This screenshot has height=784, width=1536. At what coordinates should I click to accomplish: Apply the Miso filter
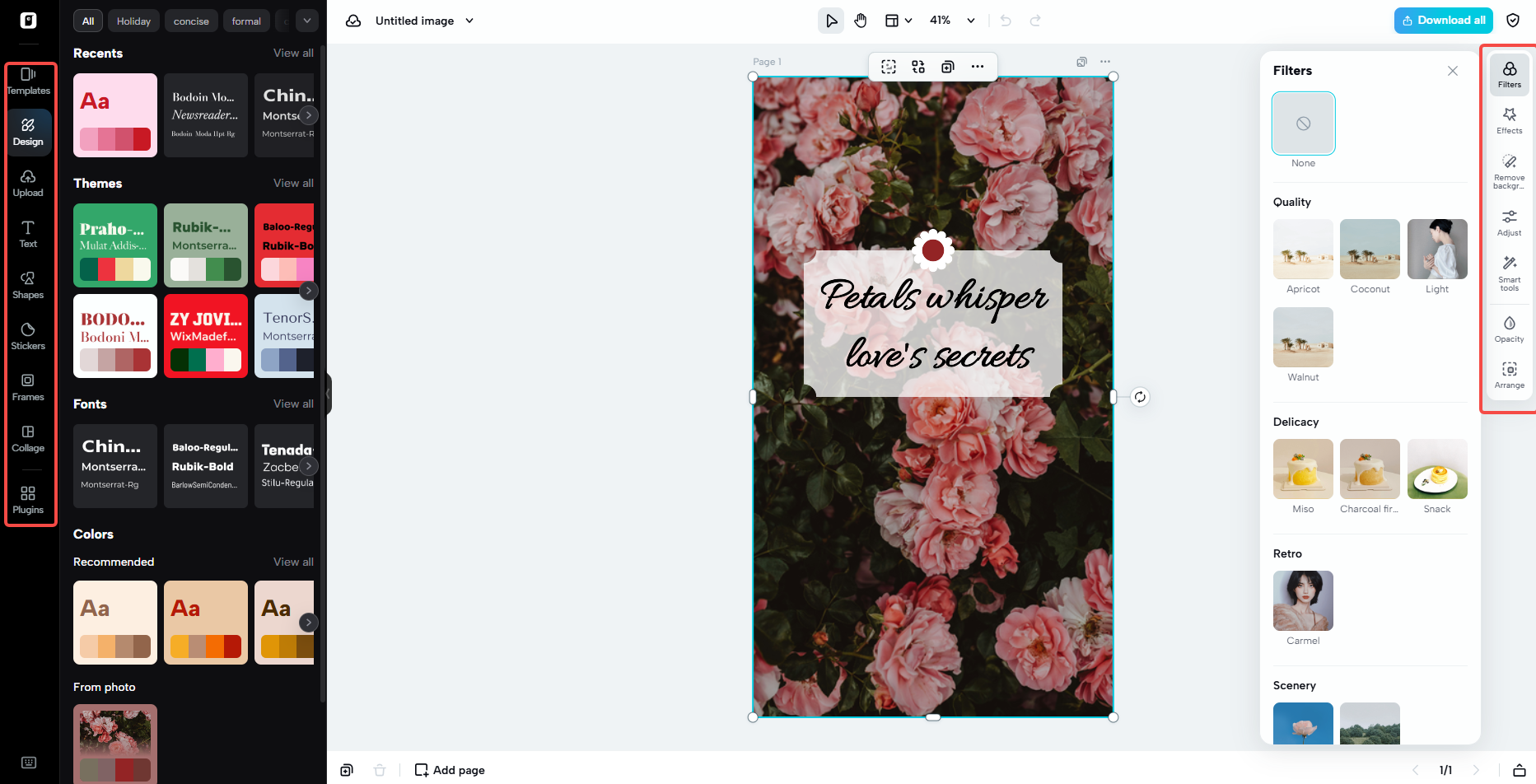pyautogui.click(x=1303, y=469)
